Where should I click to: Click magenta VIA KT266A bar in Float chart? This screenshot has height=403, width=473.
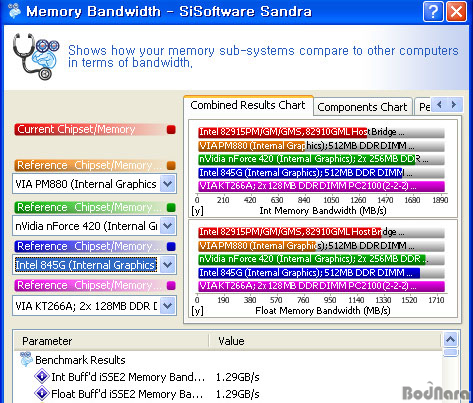click(321, 286)
